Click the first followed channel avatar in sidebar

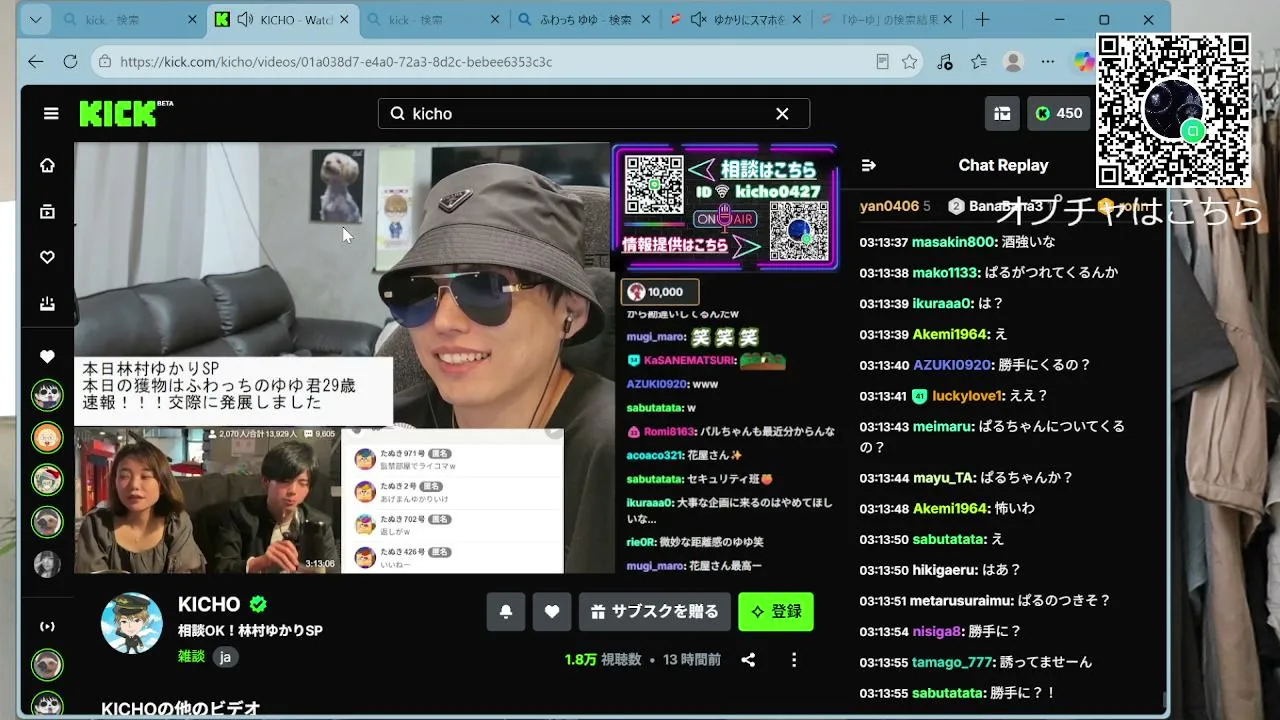click(x=47, y=395)
